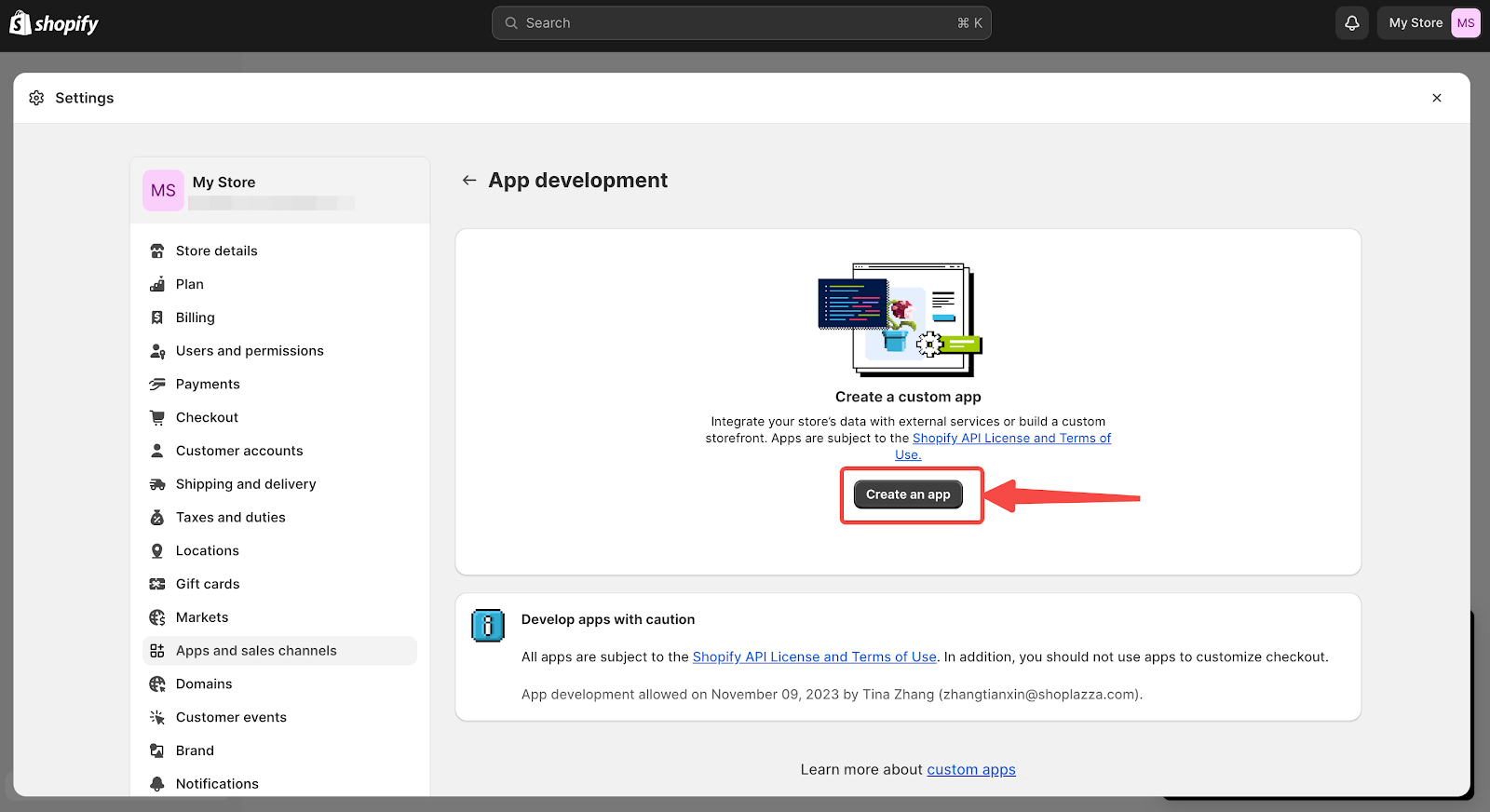This screenshot has height=812, width=1490.
Task: Open Notifications settings in sidebar
Action: (279, 784)
